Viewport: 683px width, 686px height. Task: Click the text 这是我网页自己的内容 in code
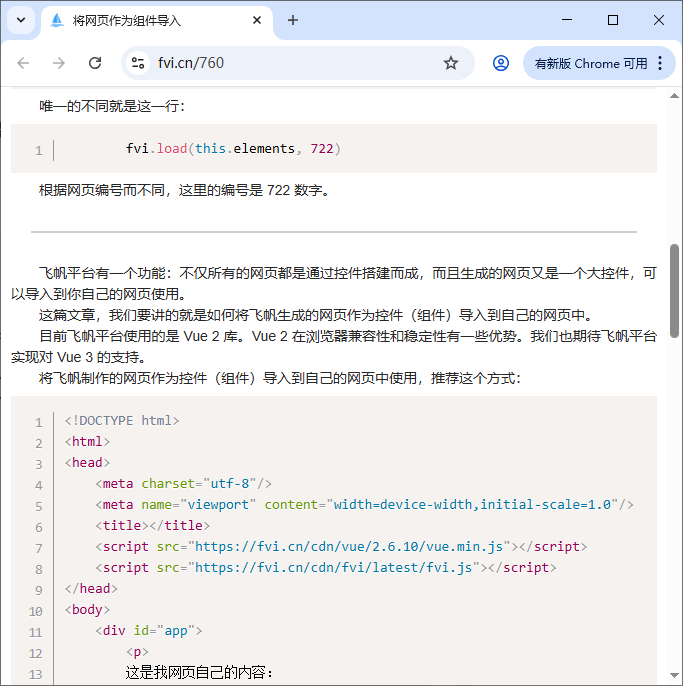tap(199, 672)
